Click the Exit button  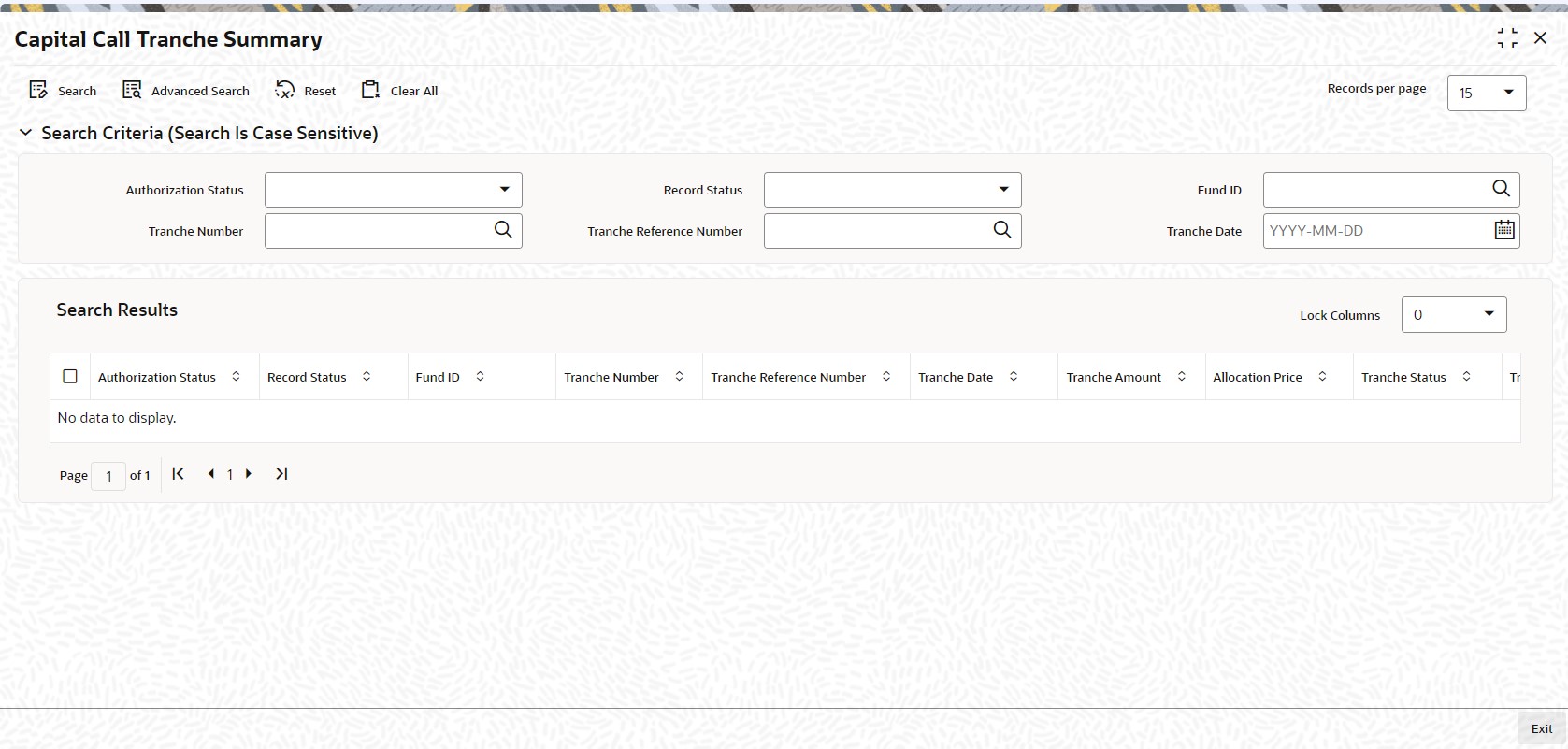(1542, 728)
